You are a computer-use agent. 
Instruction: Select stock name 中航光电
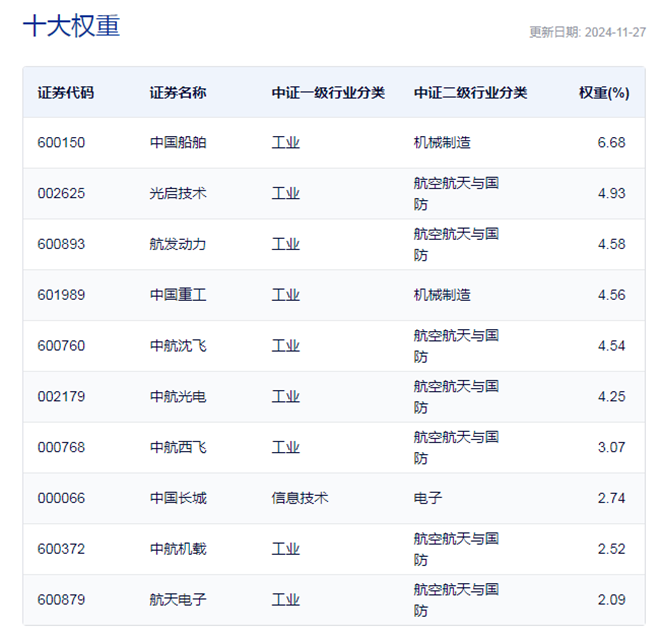point(178,396)
